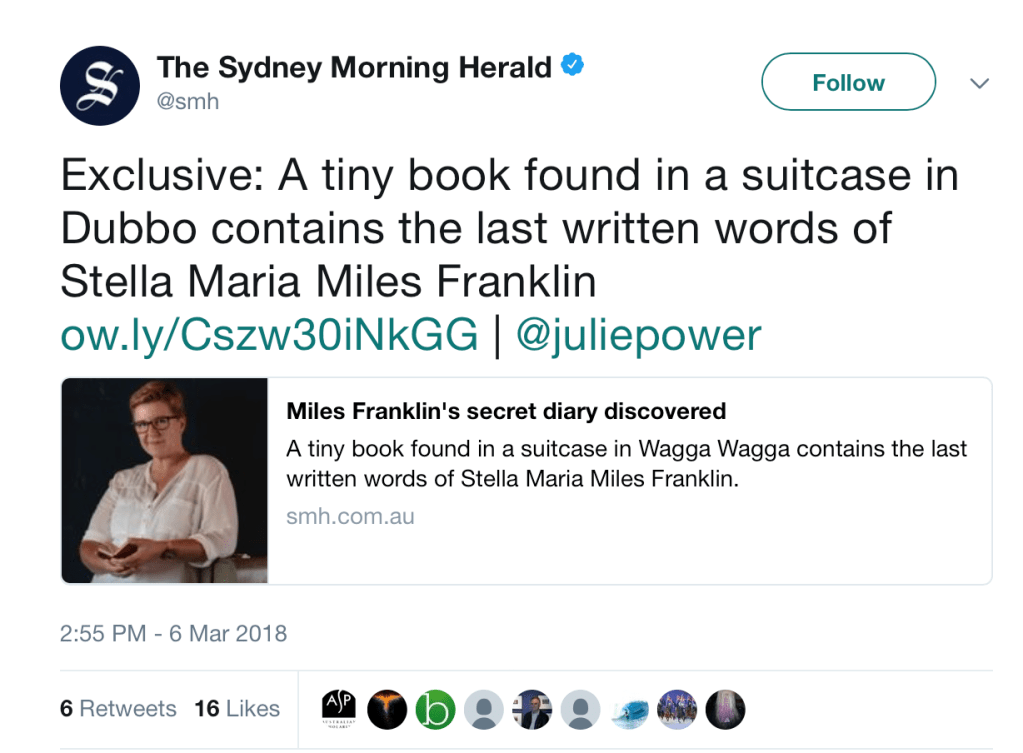Click the article card woman thumbnail
The image size is (1023, 753).
coord(165,480)
